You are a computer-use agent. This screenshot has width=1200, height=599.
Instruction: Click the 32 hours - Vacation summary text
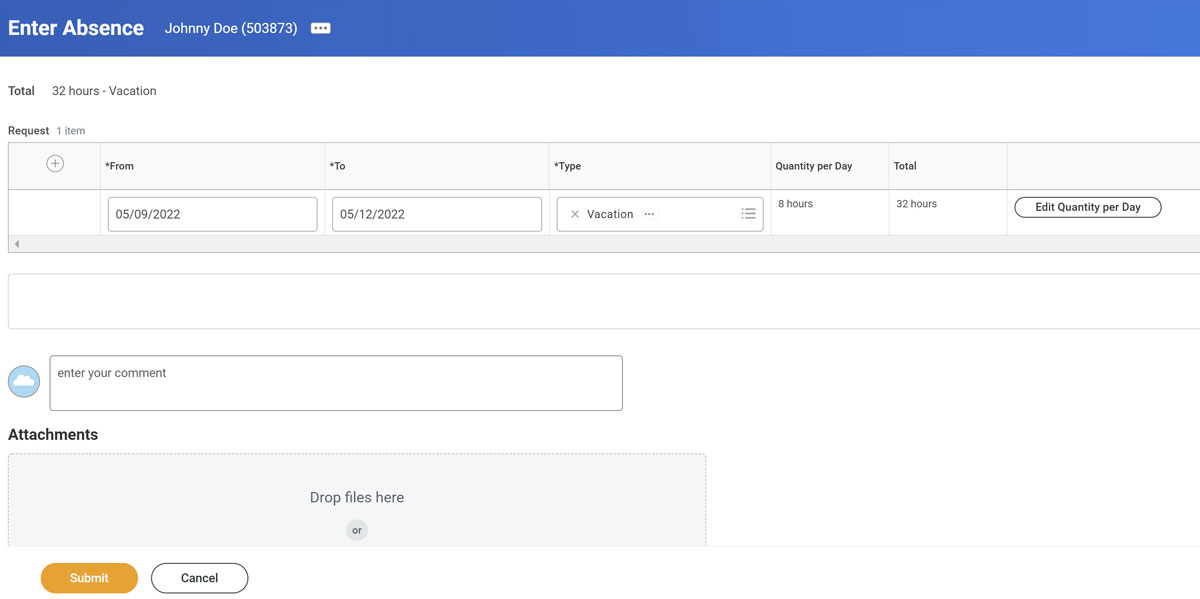coord(104,91)
